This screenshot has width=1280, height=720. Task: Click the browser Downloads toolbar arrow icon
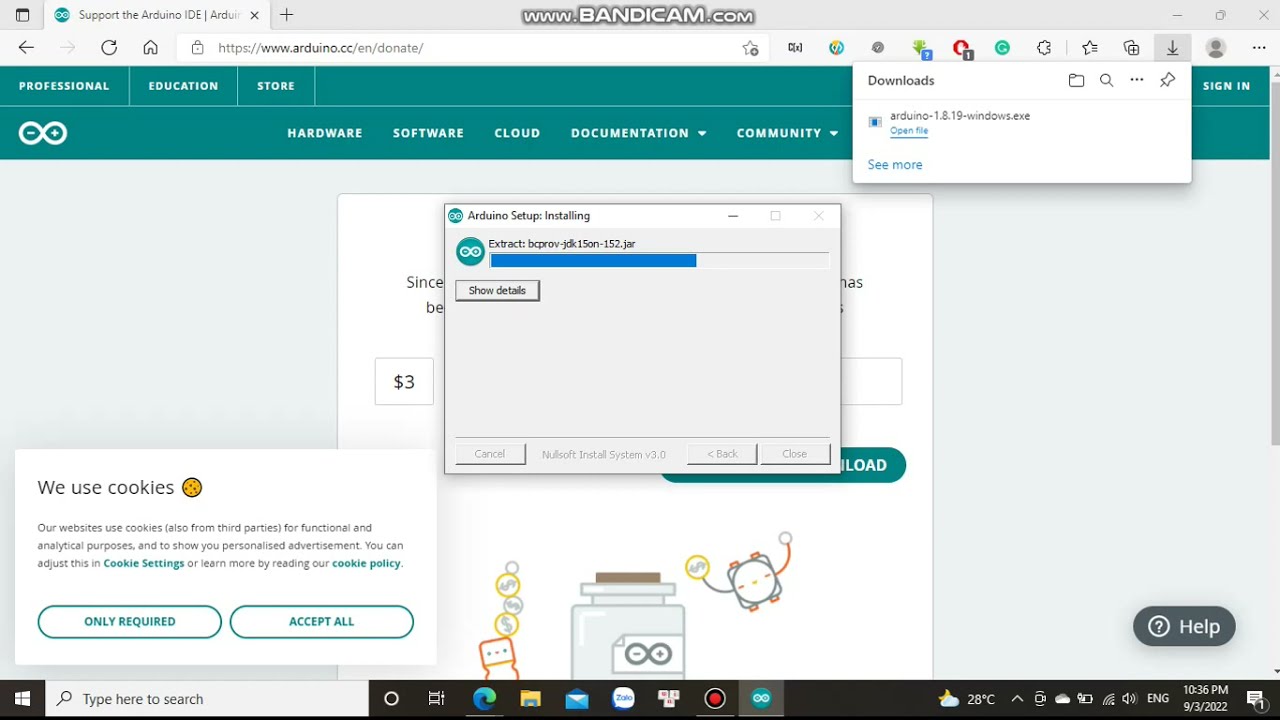(1172, 48)
